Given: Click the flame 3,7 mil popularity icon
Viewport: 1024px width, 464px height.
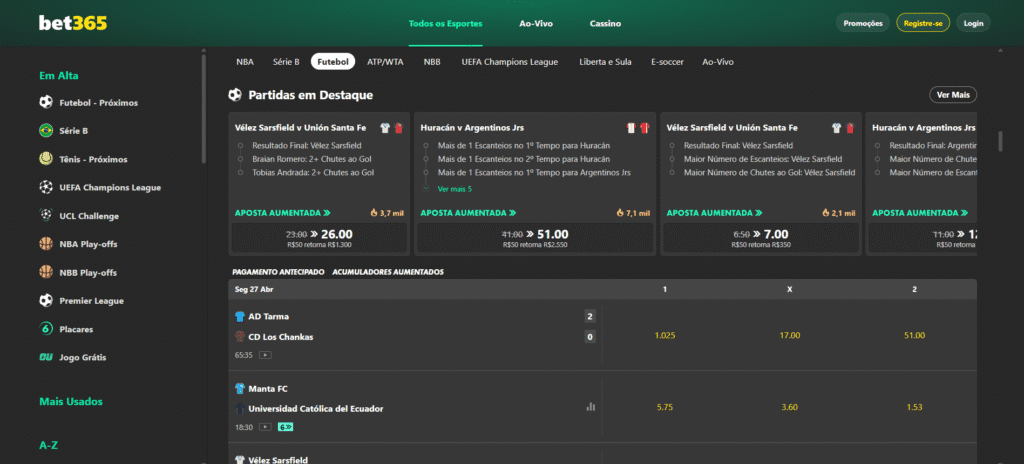Looking at the screenshot, I should 374,212.
